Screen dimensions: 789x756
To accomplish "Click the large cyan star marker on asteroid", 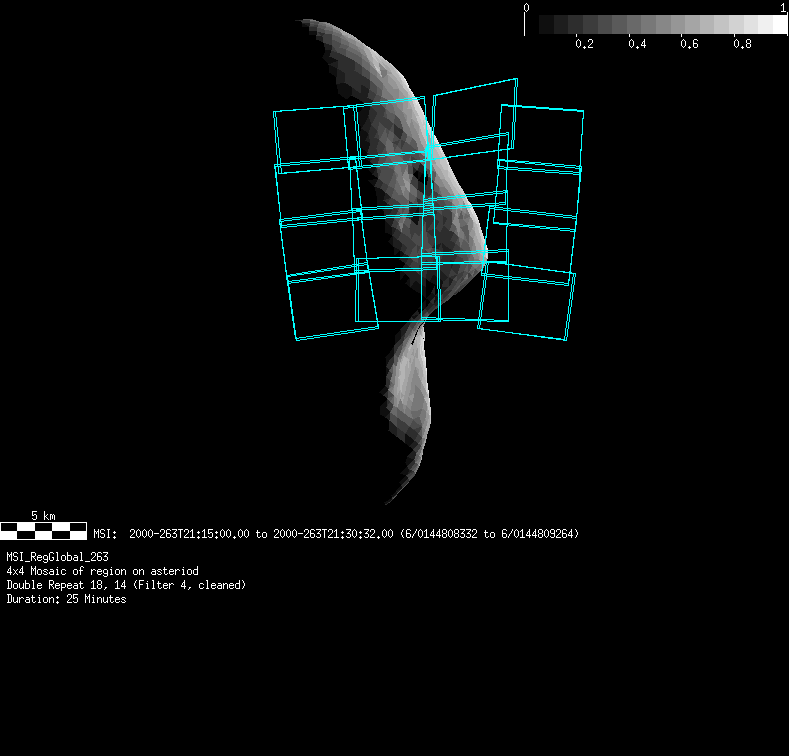I will click(430, 152).
